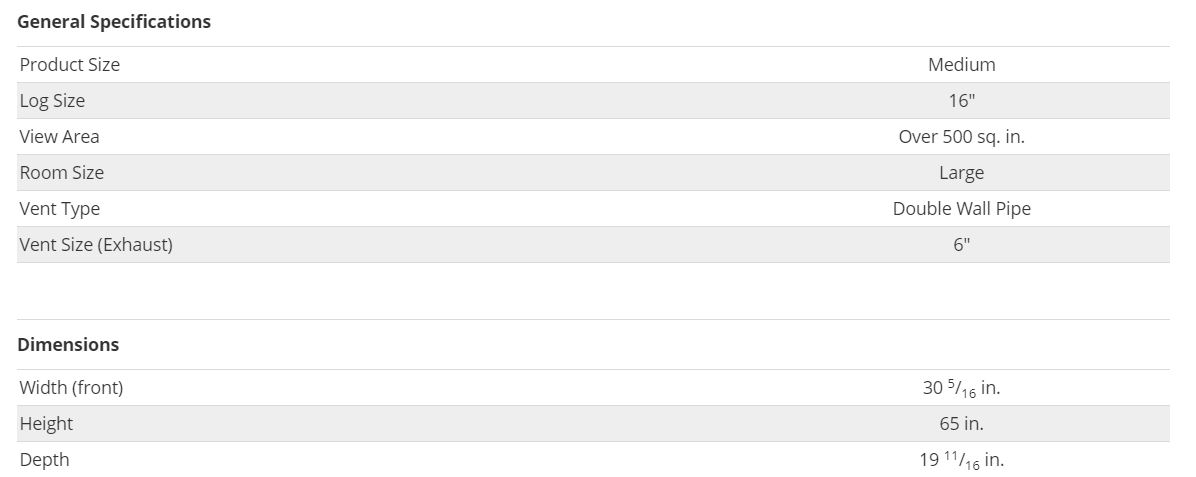Click the 30 5/16 in. width value
The width and height of the screenshot is (1196, 477).
coord(961,388)
